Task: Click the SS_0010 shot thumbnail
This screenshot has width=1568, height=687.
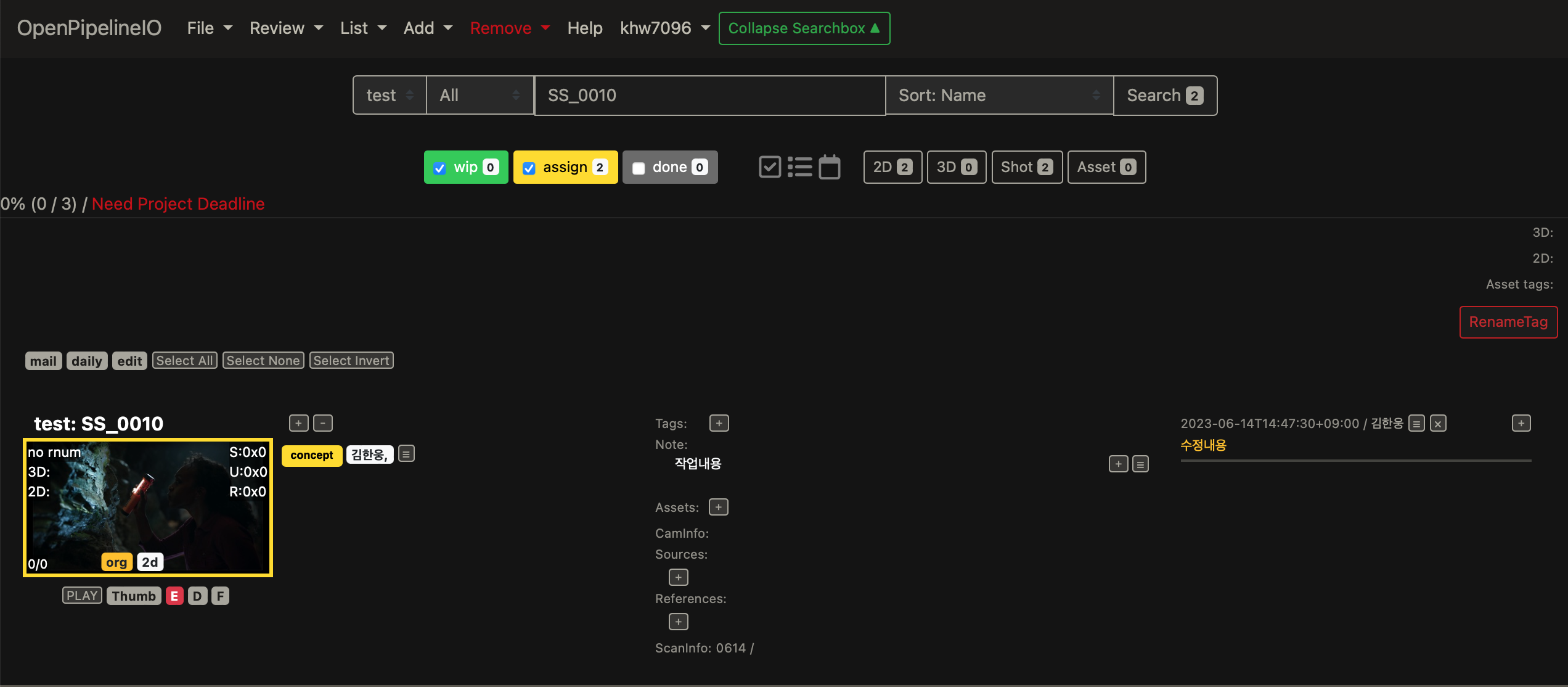Action: click(x=148, y=508)
